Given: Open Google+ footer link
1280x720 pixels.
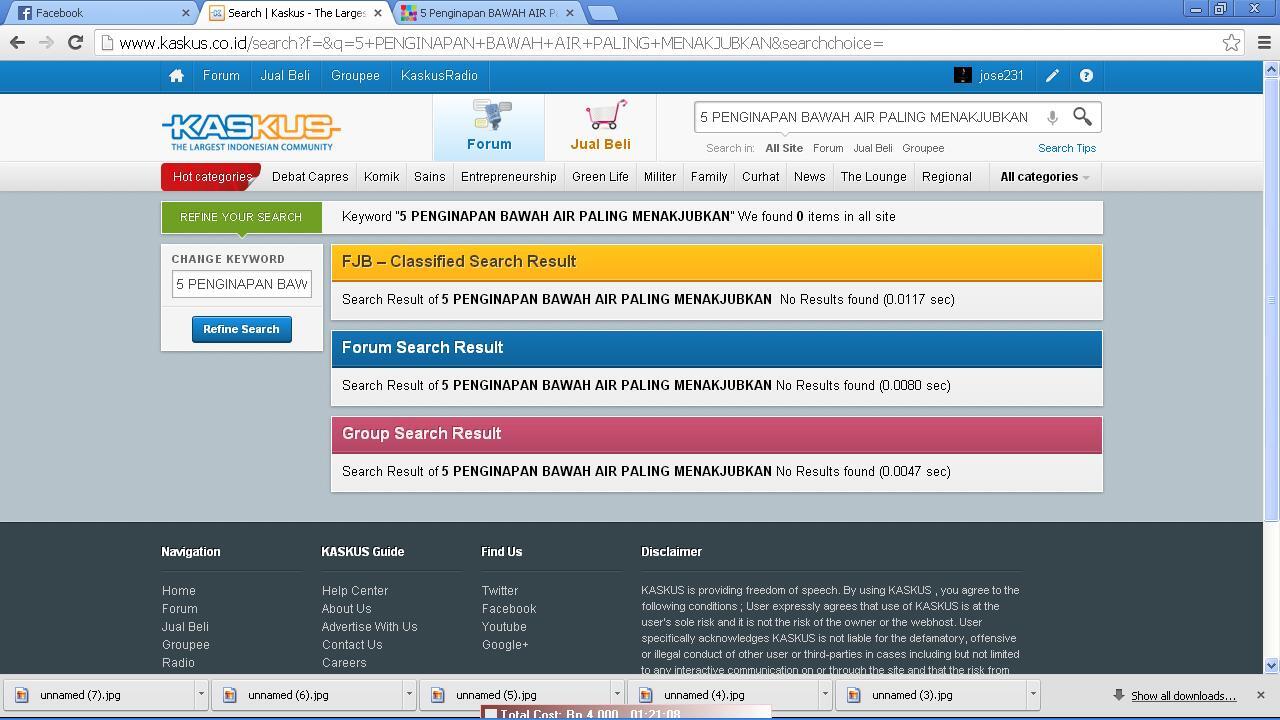Looking at the screenshot, I should click(x=505, y=645).
